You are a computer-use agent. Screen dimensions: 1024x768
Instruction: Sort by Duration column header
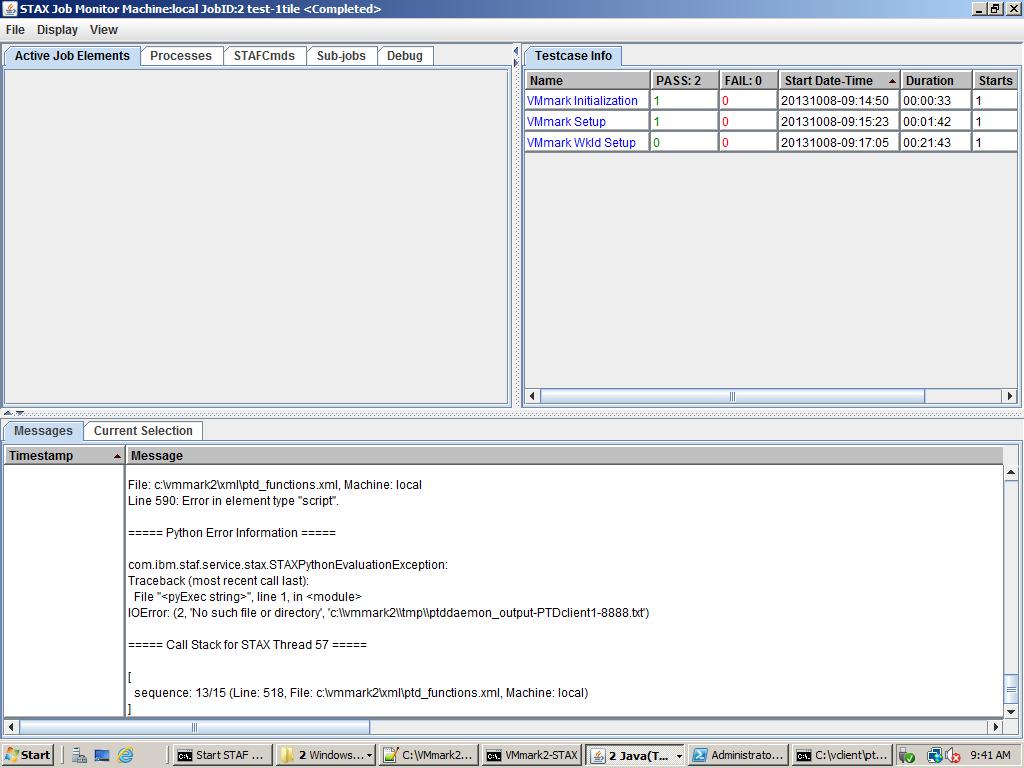click(x=936, y=80)
